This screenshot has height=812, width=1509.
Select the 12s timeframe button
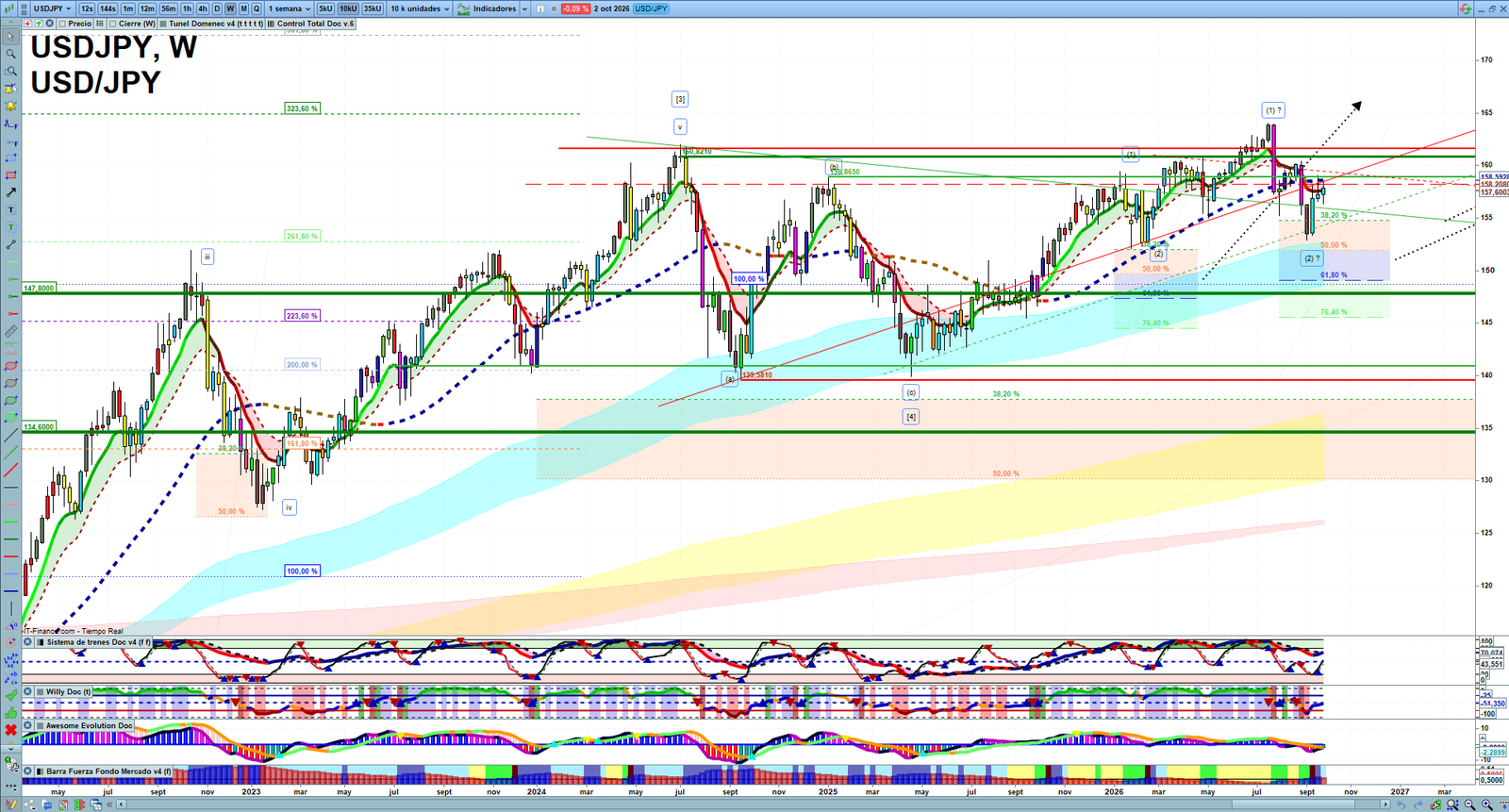[x=88, y=8]
